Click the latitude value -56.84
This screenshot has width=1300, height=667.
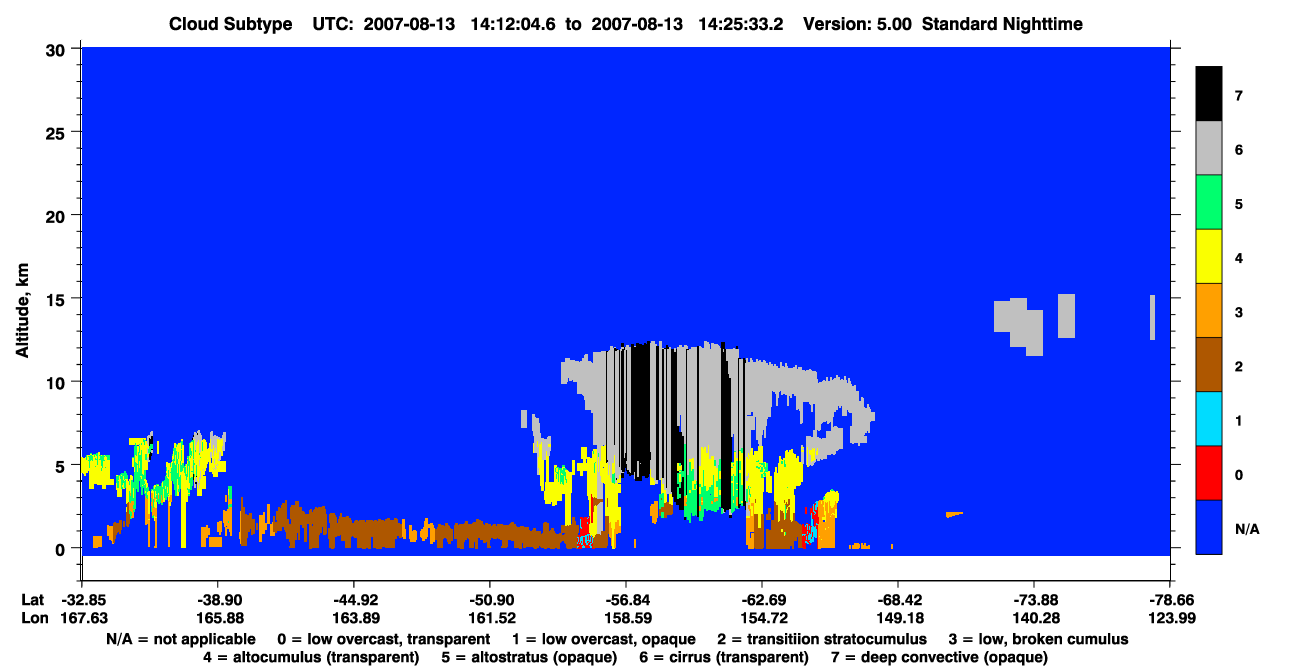(625, 599)
